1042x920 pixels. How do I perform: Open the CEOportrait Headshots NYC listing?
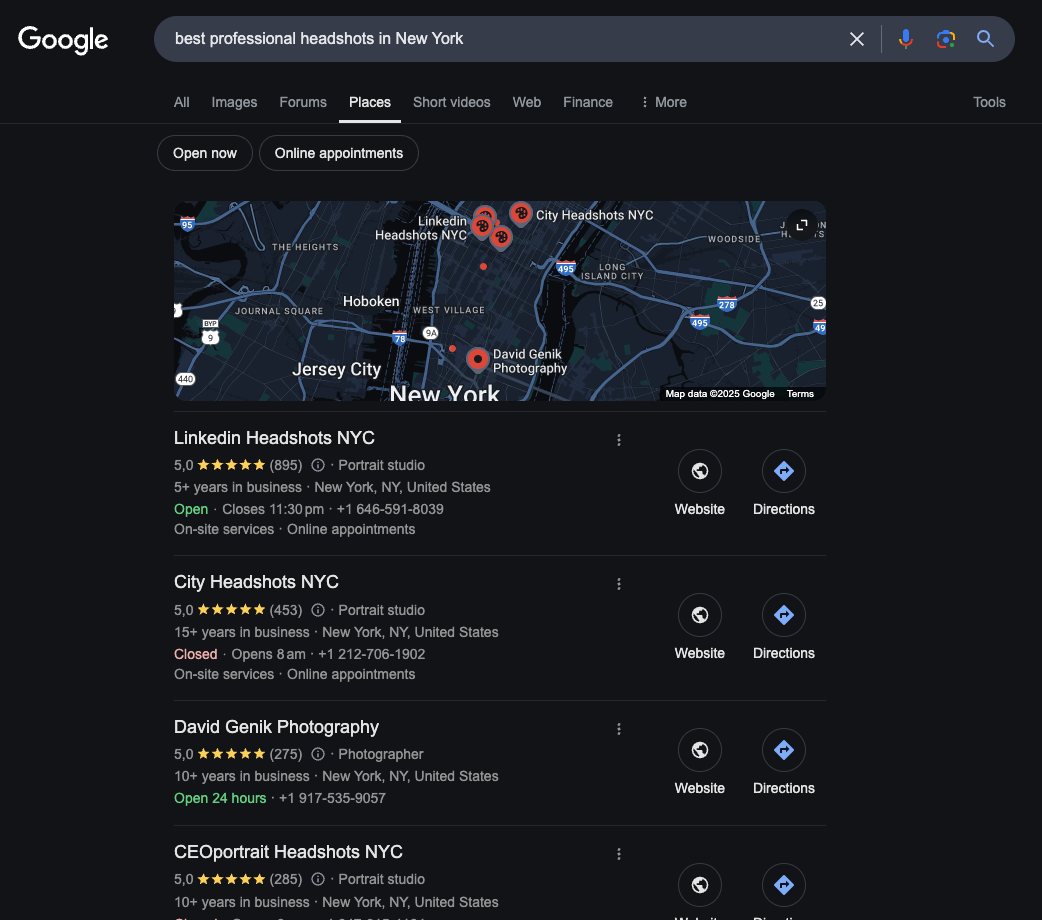[x=288, y=852]
